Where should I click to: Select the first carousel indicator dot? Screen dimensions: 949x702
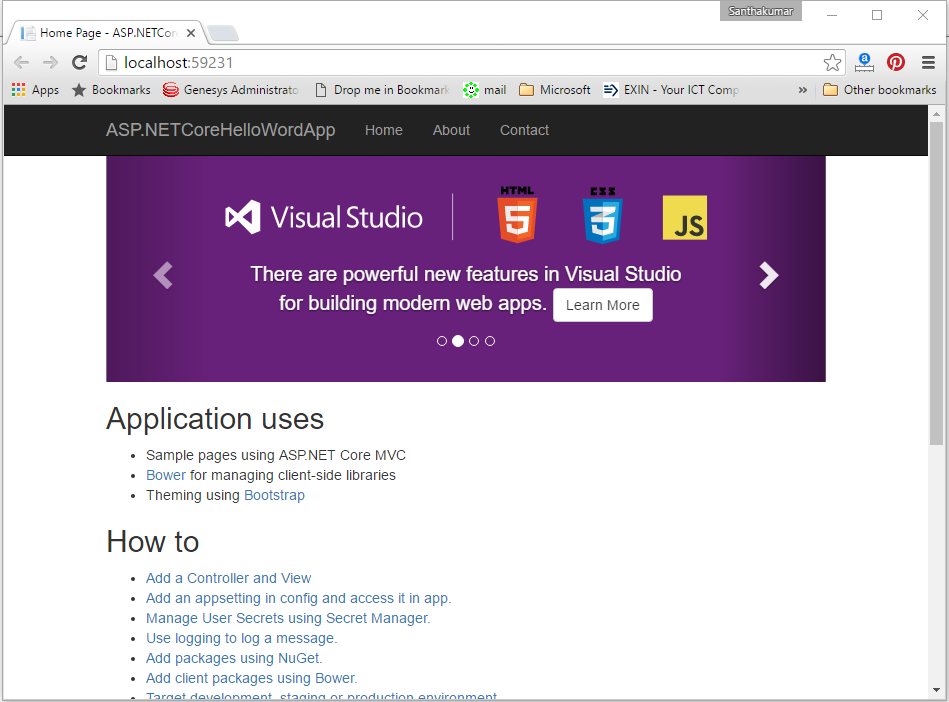point(442,341)
